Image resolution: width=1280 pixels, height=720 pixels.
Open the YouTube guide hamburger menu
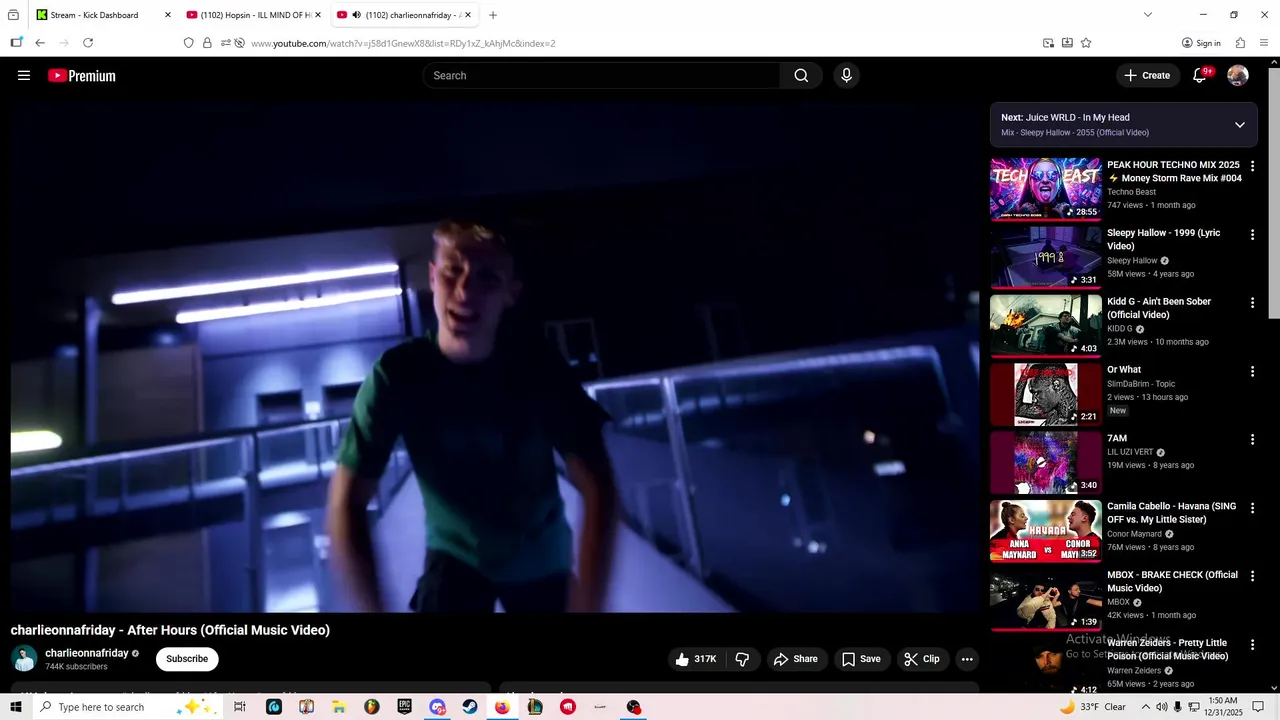point(24,75)
